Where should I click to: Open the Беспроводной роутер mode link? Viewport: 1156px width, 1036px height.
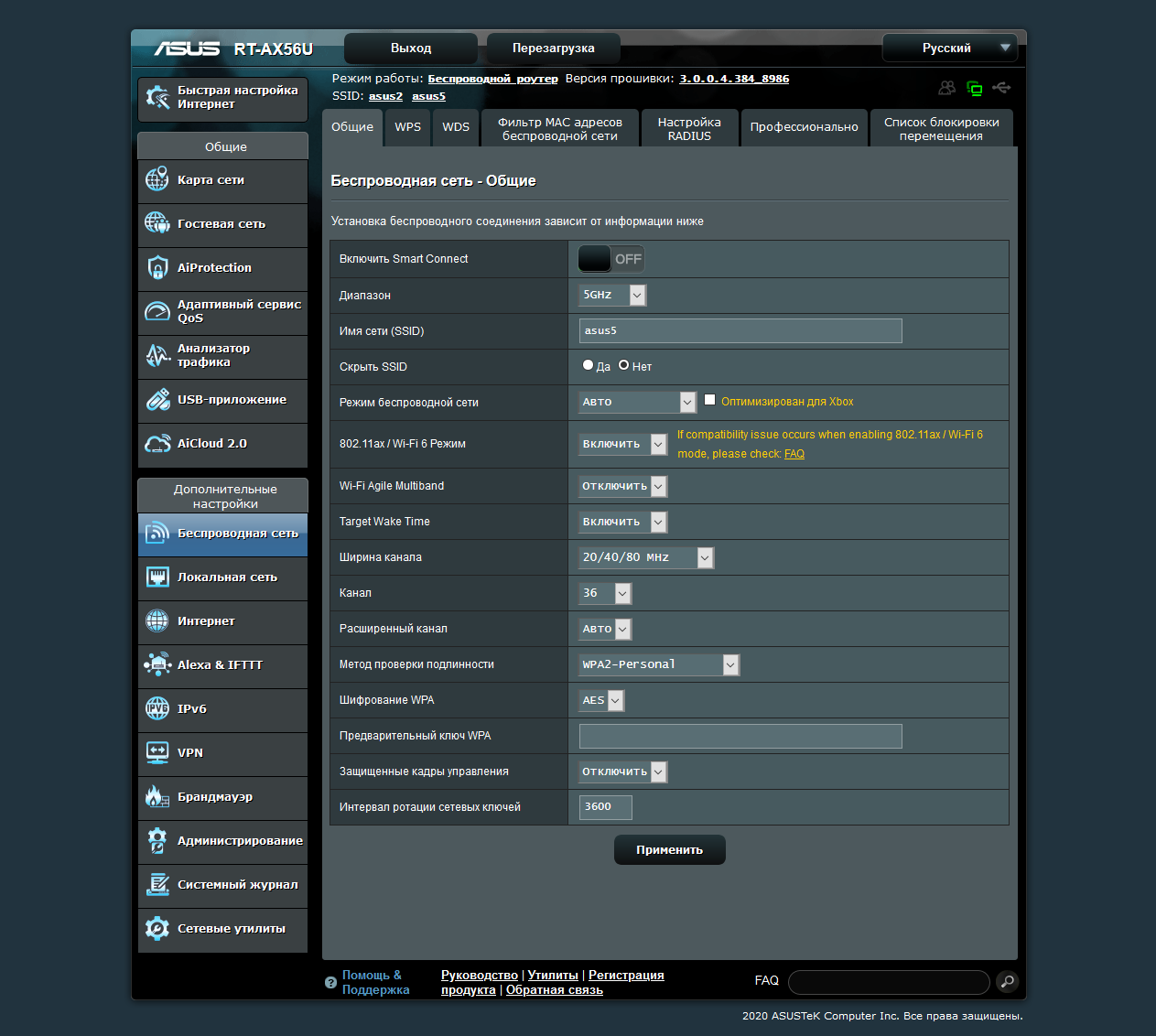[x=492, y=79]
